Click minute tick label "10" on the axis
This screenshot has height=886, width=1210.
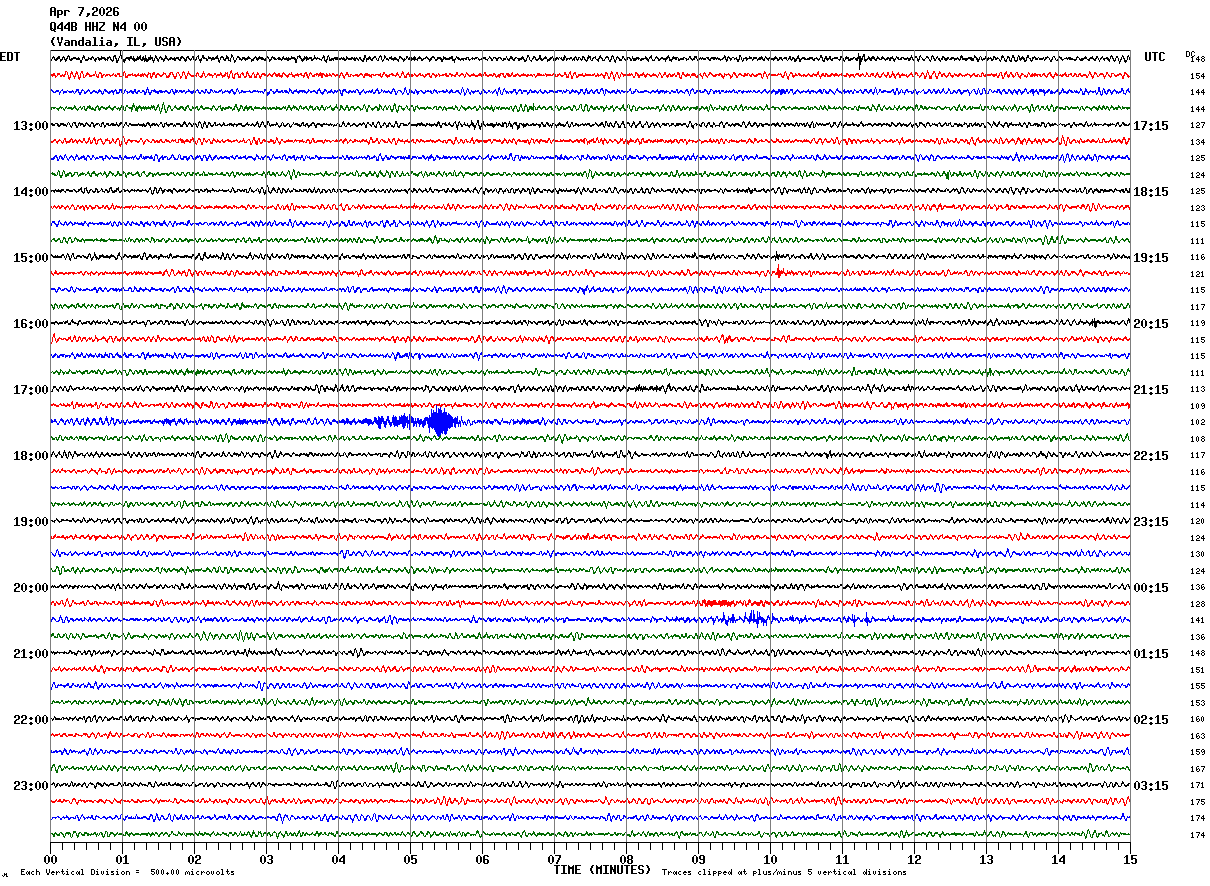click(770, 859)
